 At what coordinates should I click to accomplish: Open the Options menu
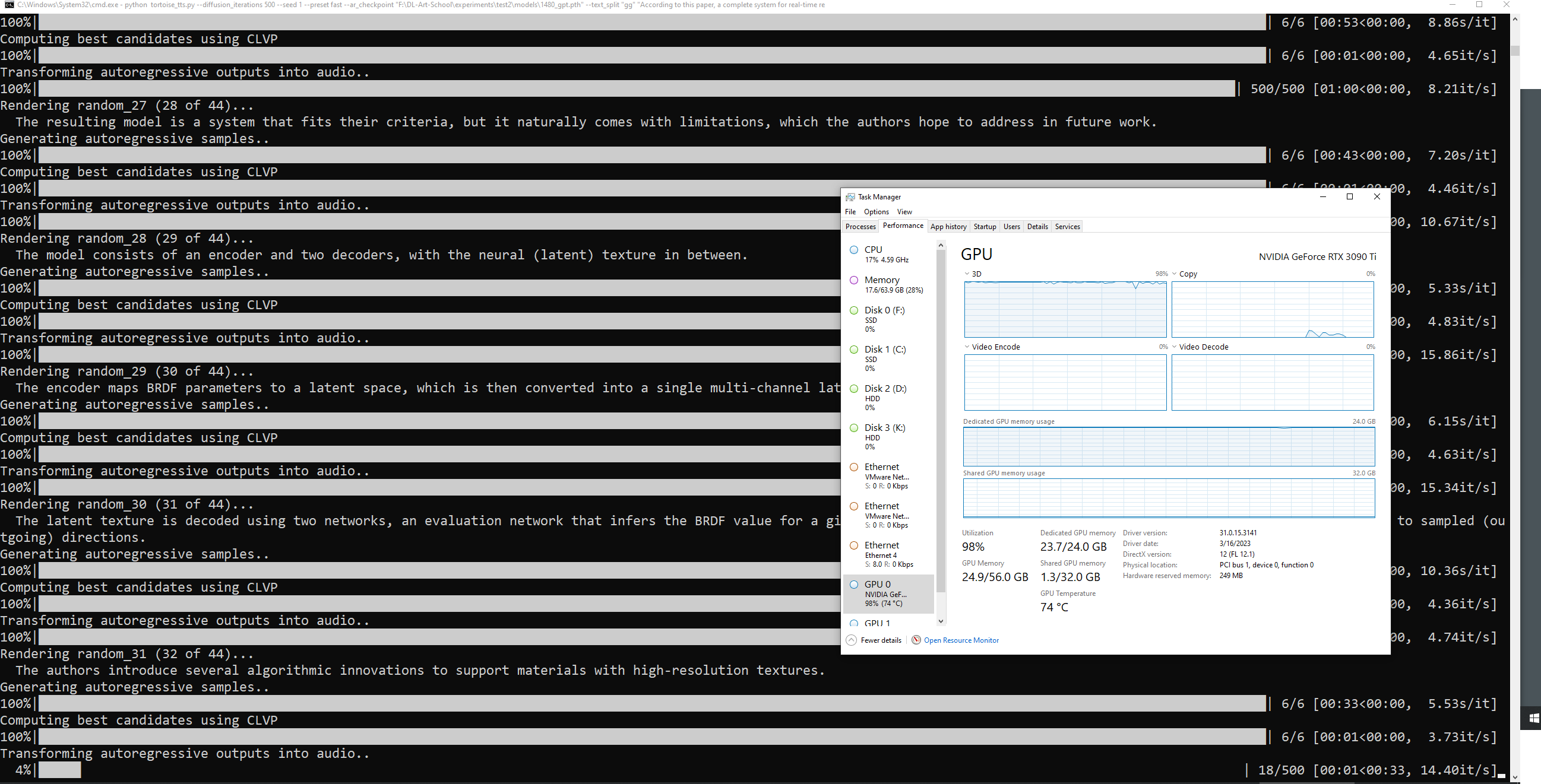(876, 212)
